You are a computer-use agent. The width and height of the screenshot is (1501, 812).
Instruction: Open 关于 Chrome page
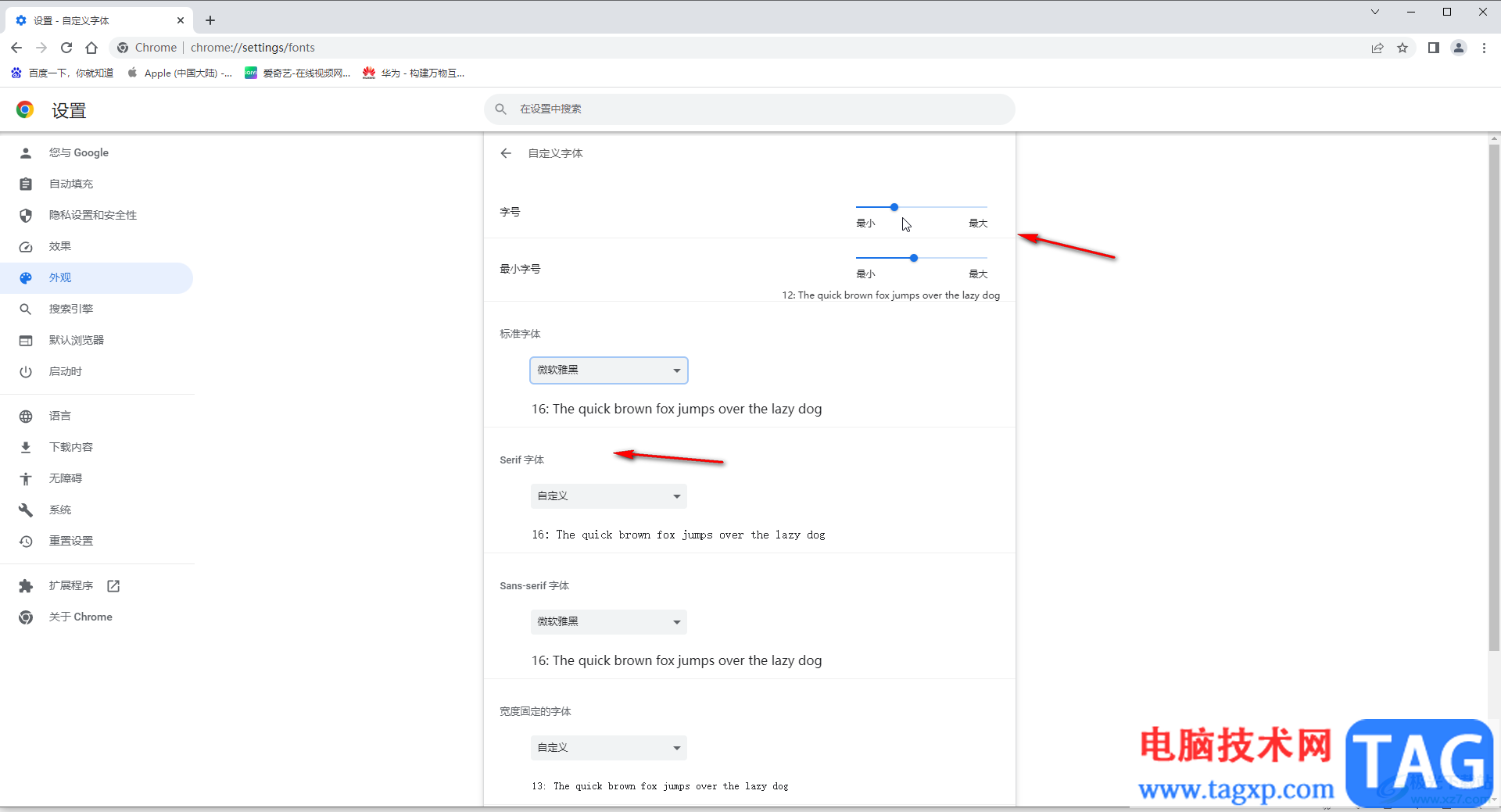[97, 617]
